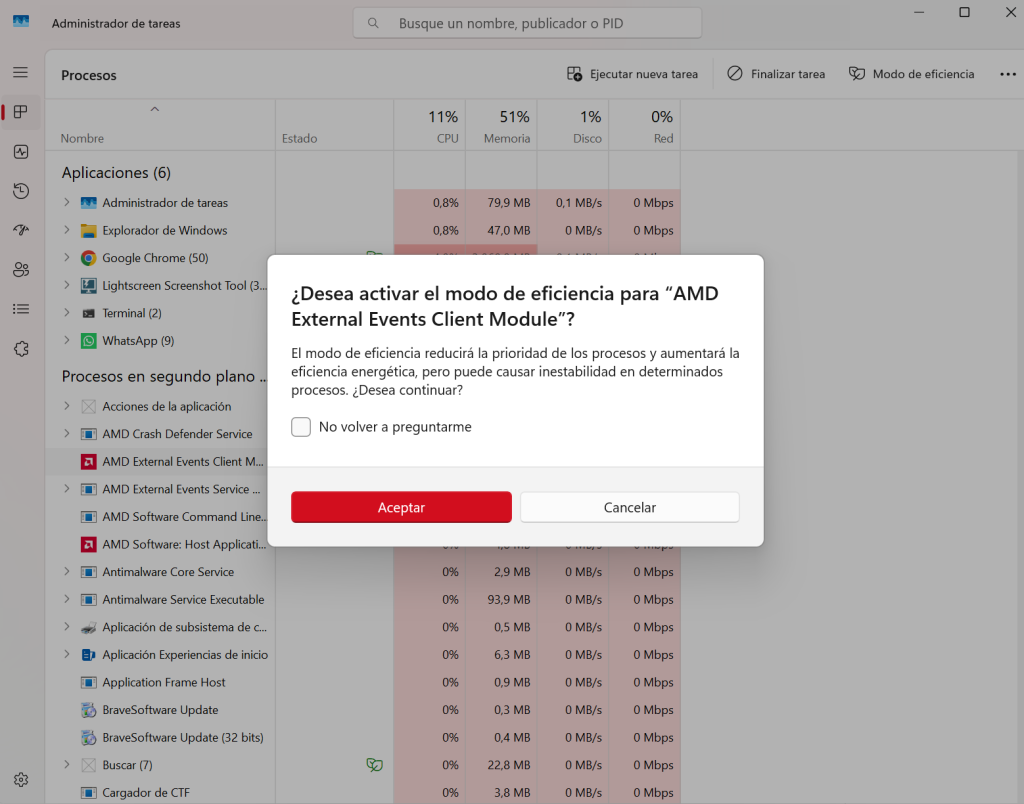Check the No volver a preguntarme checkbox
Viewport: 1024px width, 804px height.
pyautogui.click(x=301, y=427)
